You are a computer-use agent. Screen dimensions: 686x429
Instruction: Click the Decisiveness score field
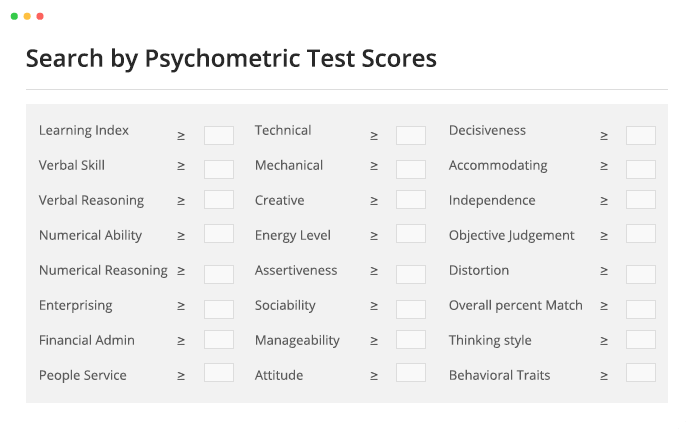pyautogui.click(x=641, y=136)
